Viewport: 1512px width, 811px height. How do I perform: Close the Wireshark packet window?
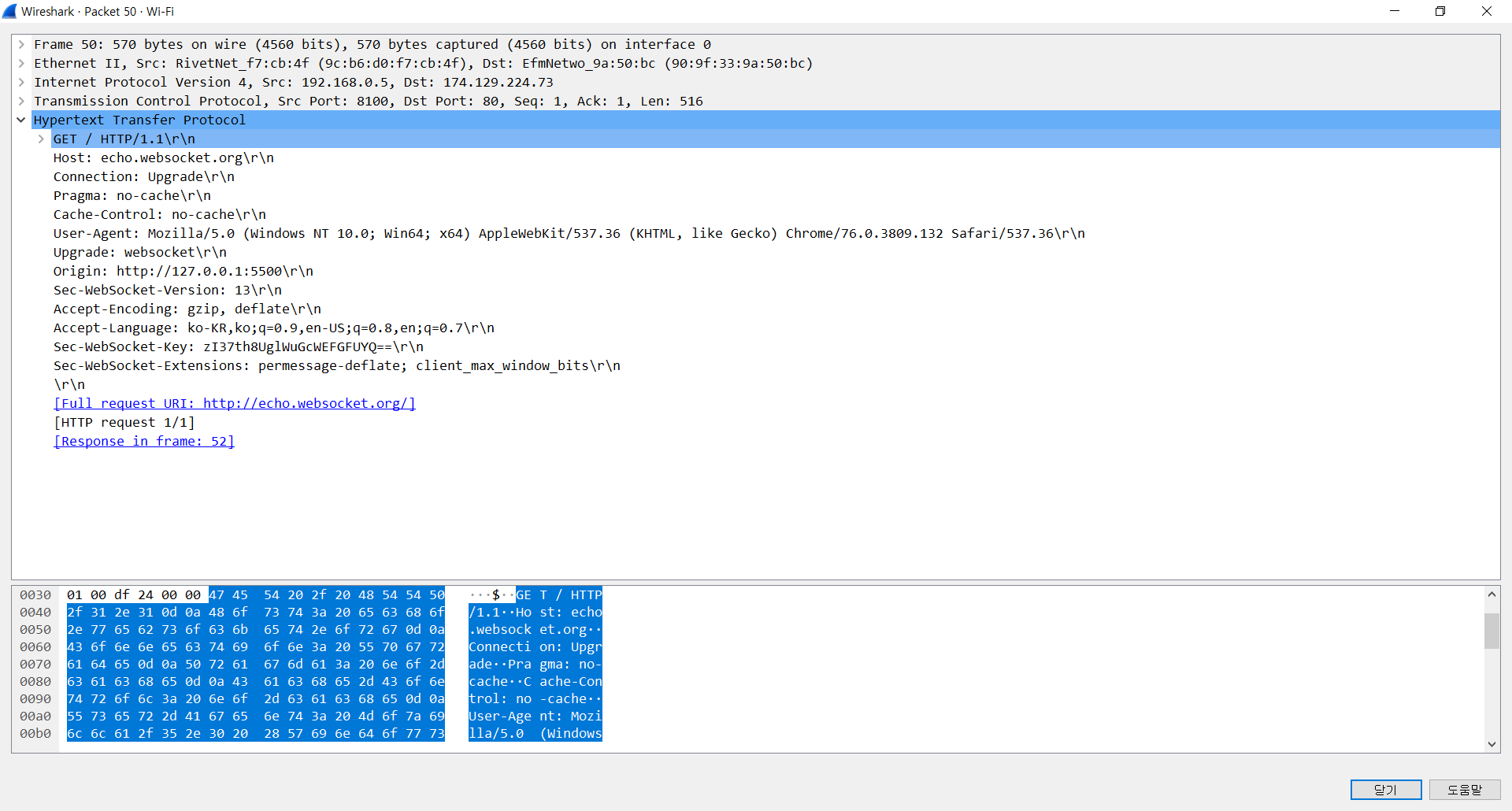click(x=1487, y=11)
